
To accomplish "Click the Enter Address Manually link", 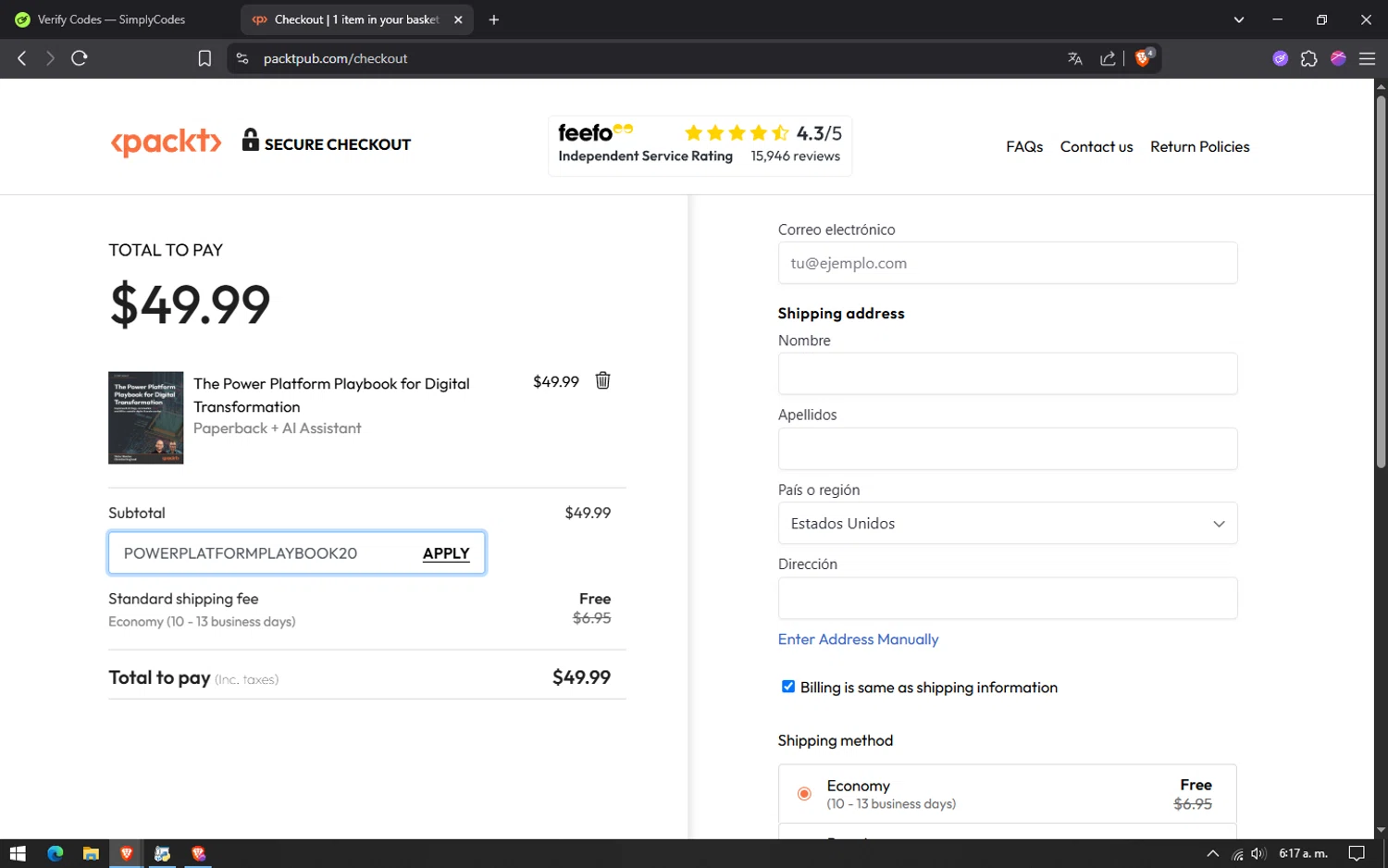I will [x=858, y=639].
